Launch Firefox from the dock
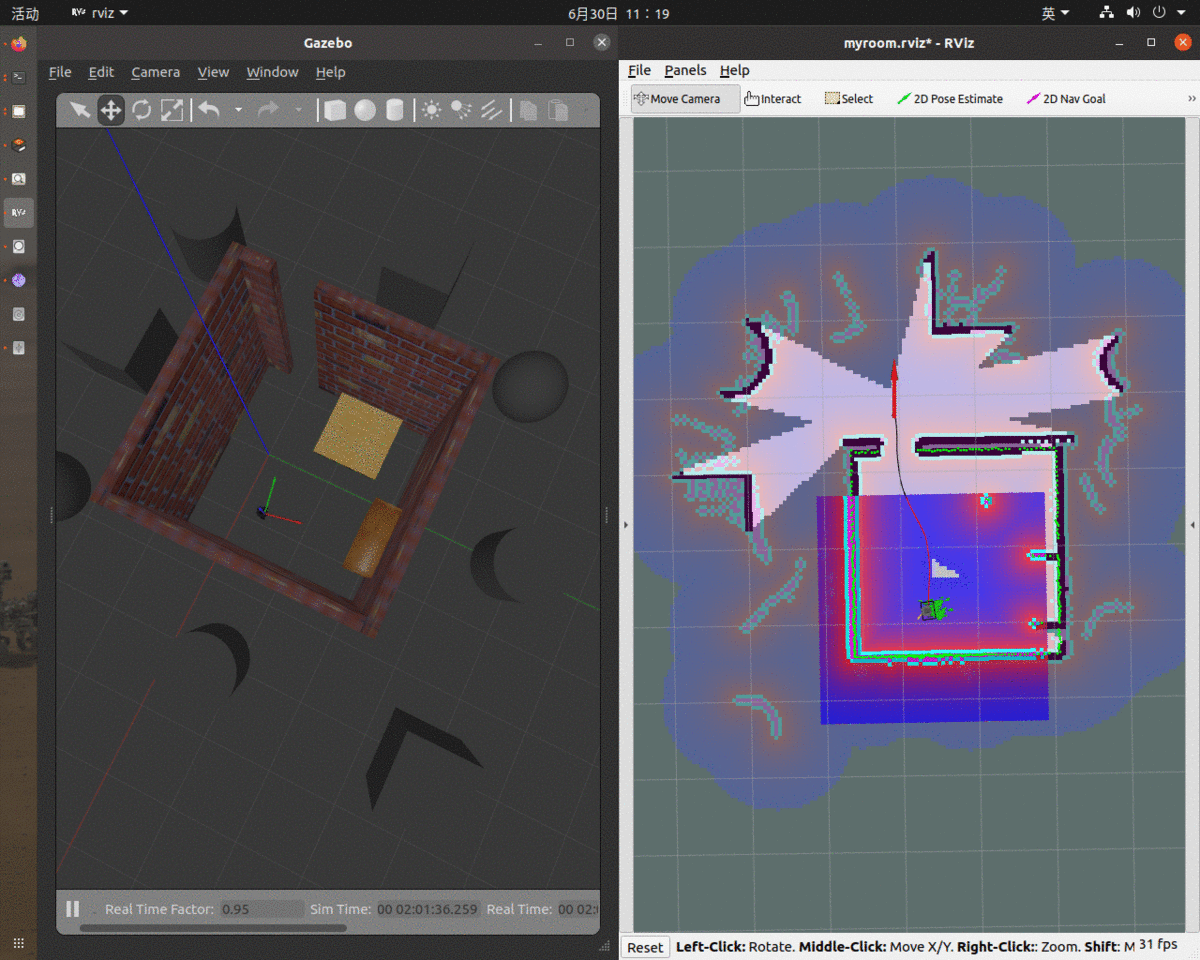This screenshot has height=960, width=1200. pyautogui.click(x=19, y=43)
